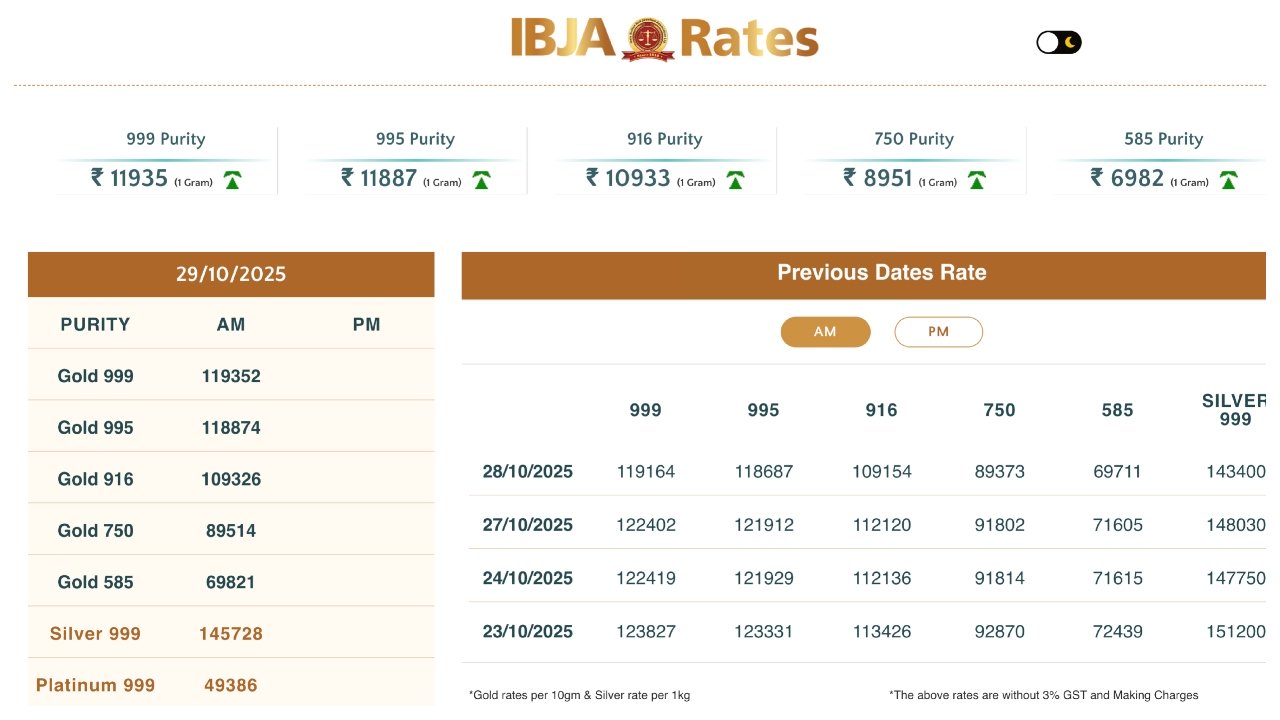Click the 585 Purity green up arrow
The height and width of the screenshot is (720, 1280).
tap(1228, 180)
